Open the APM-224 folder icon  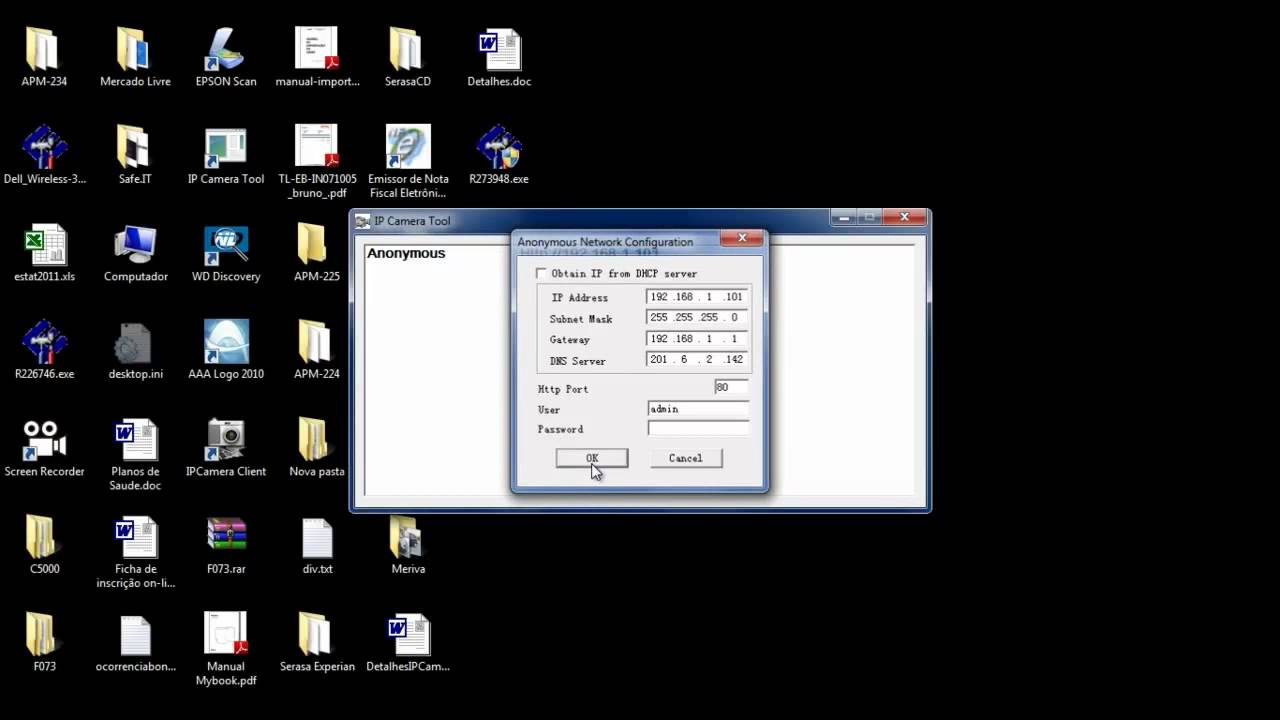317,342
